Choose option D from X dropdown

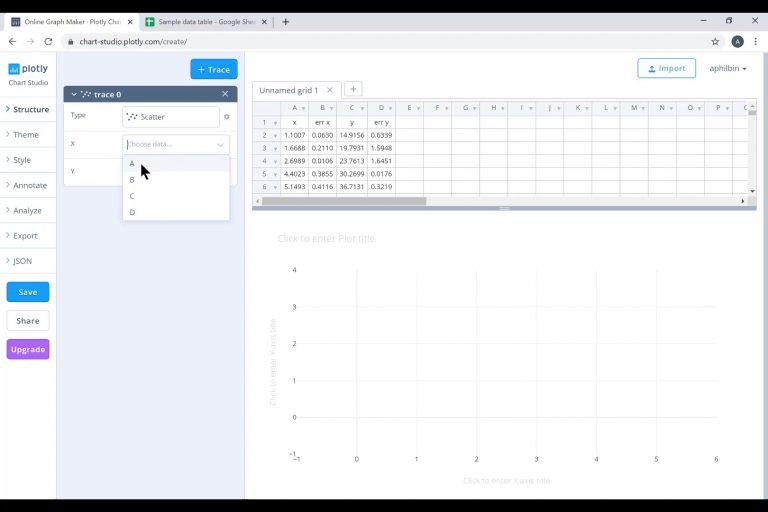(x=176, y=212)
